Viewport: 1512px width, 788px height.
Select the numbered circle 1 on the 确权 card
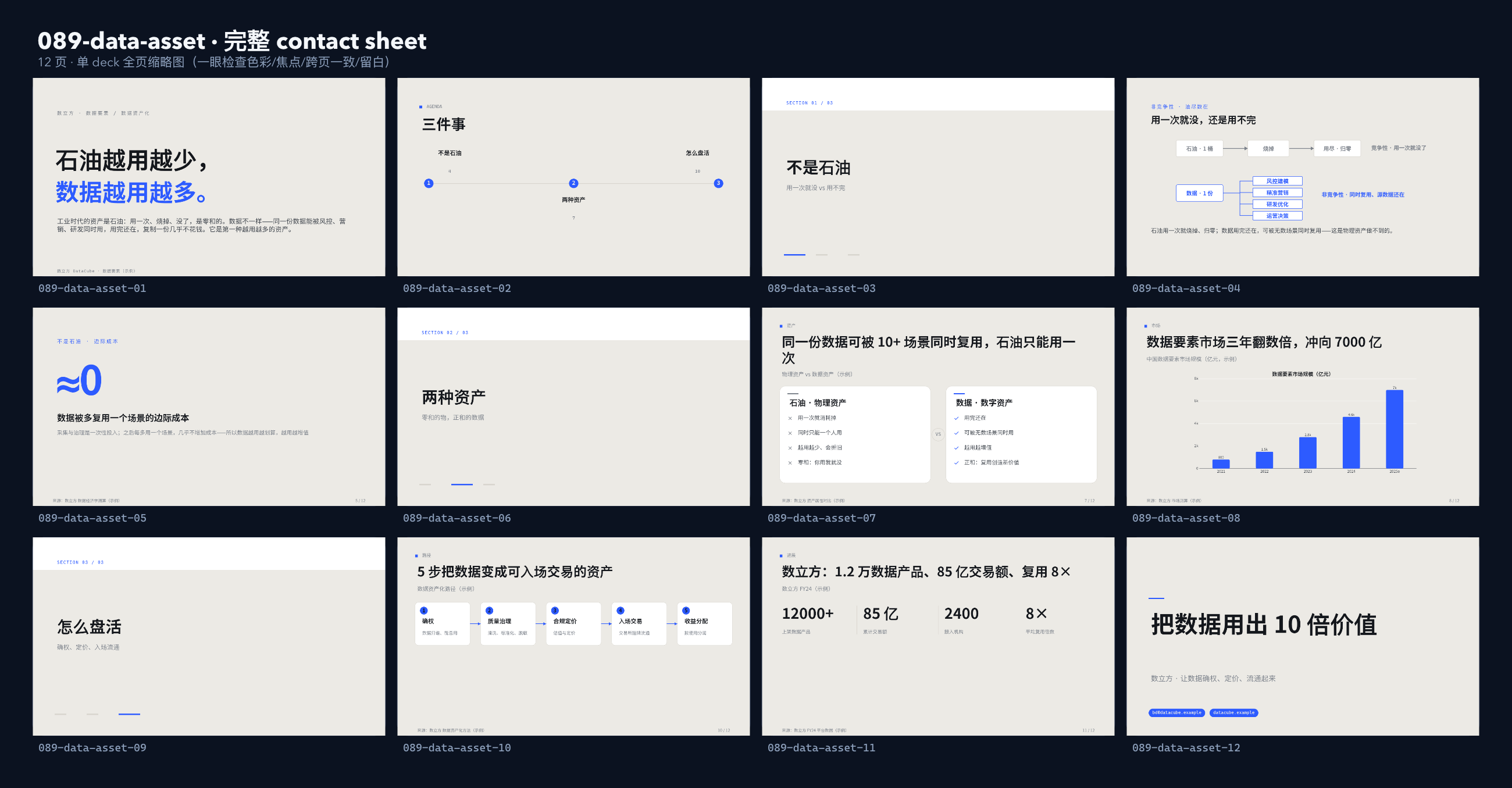424,611
